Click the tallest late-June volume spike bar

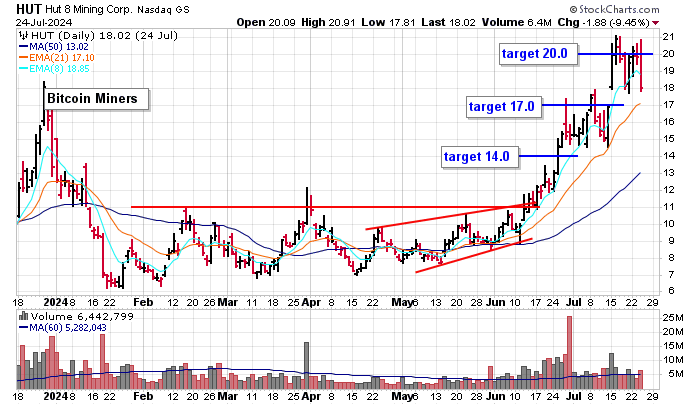click(x=569, y=352)
